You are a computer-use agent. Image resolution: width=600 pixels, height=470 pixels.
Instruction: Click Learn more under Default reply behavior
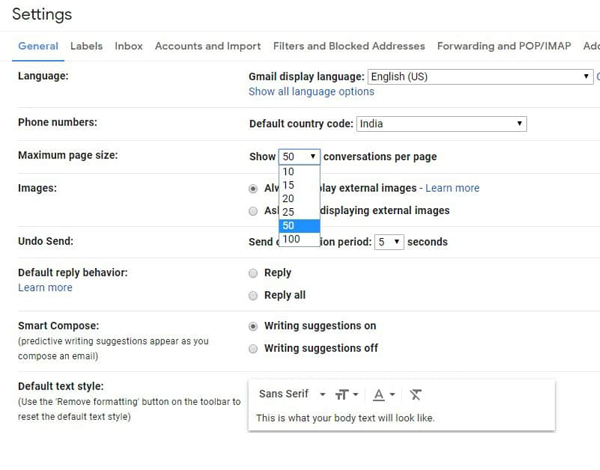coord(45,288)
